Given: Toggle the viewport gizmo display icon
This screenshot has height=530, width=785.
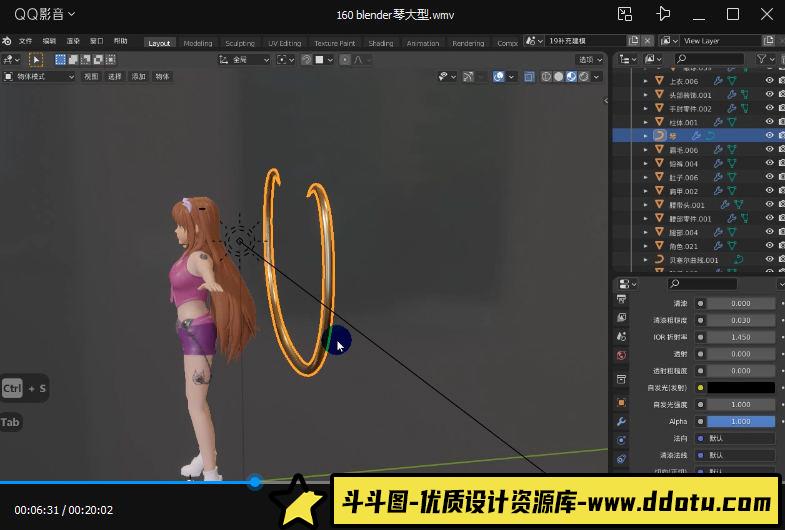Looking at the screenshot, I should (x=468, y=77).
